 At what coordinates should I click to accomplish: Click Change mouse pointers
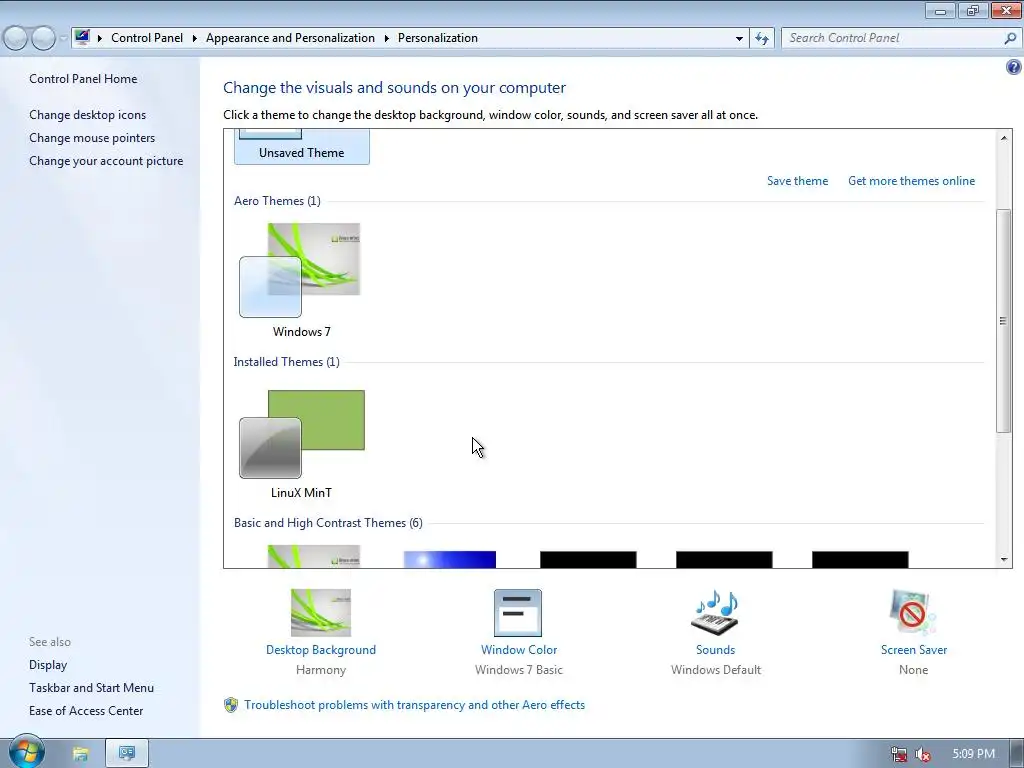92,138
